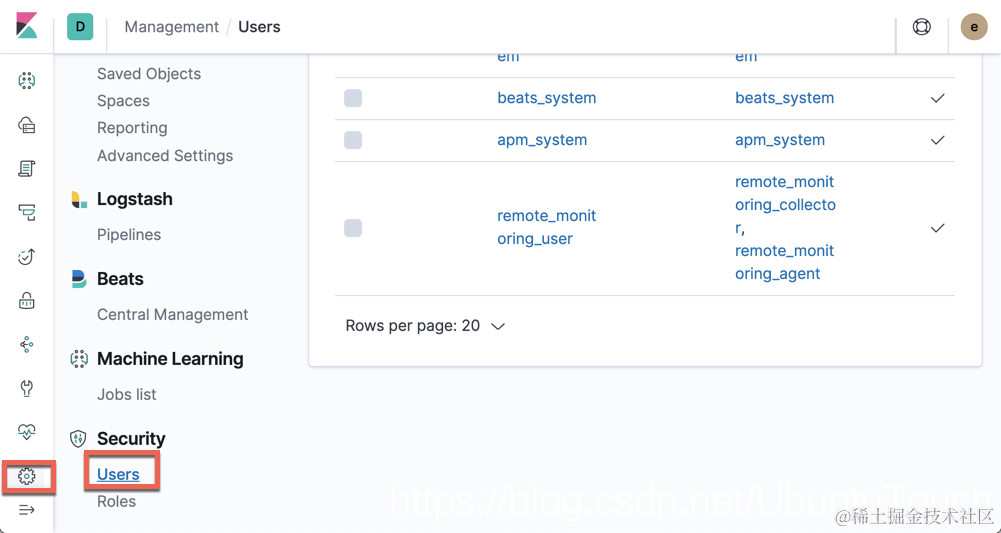
Task: Tick the apm_system user checkbox
Action: pos(353,140)
